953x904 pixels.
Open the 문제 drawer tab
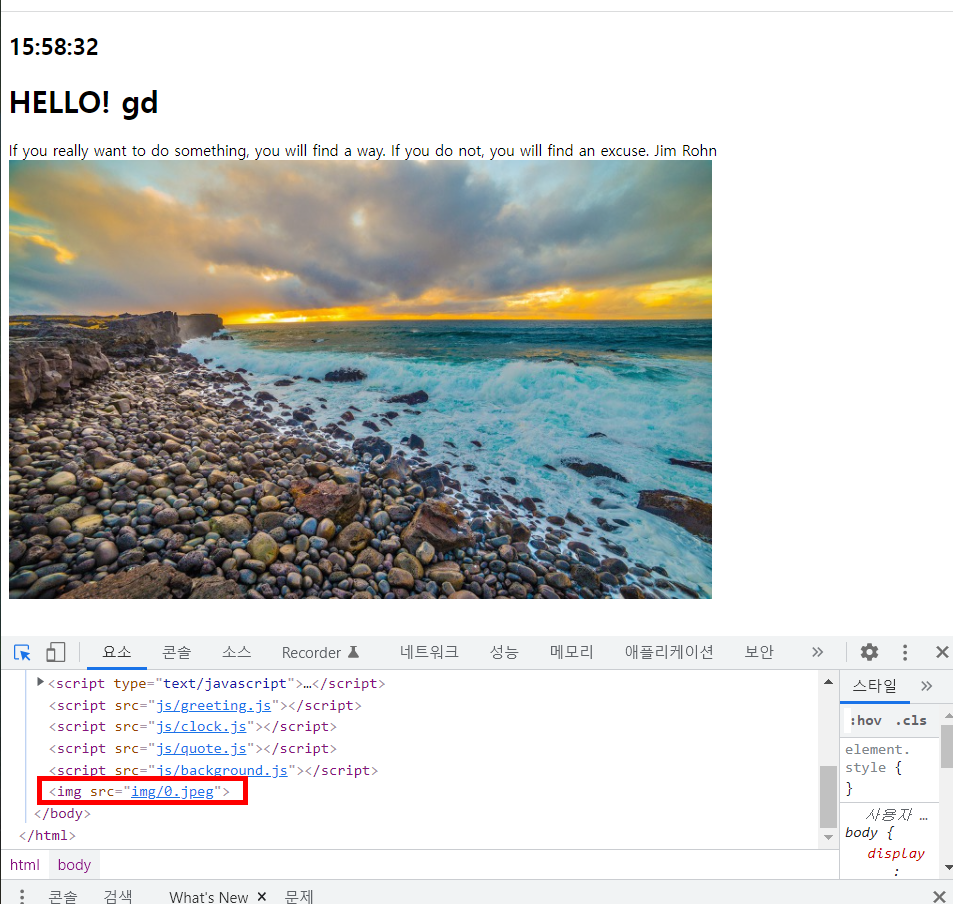coord(299,896)
